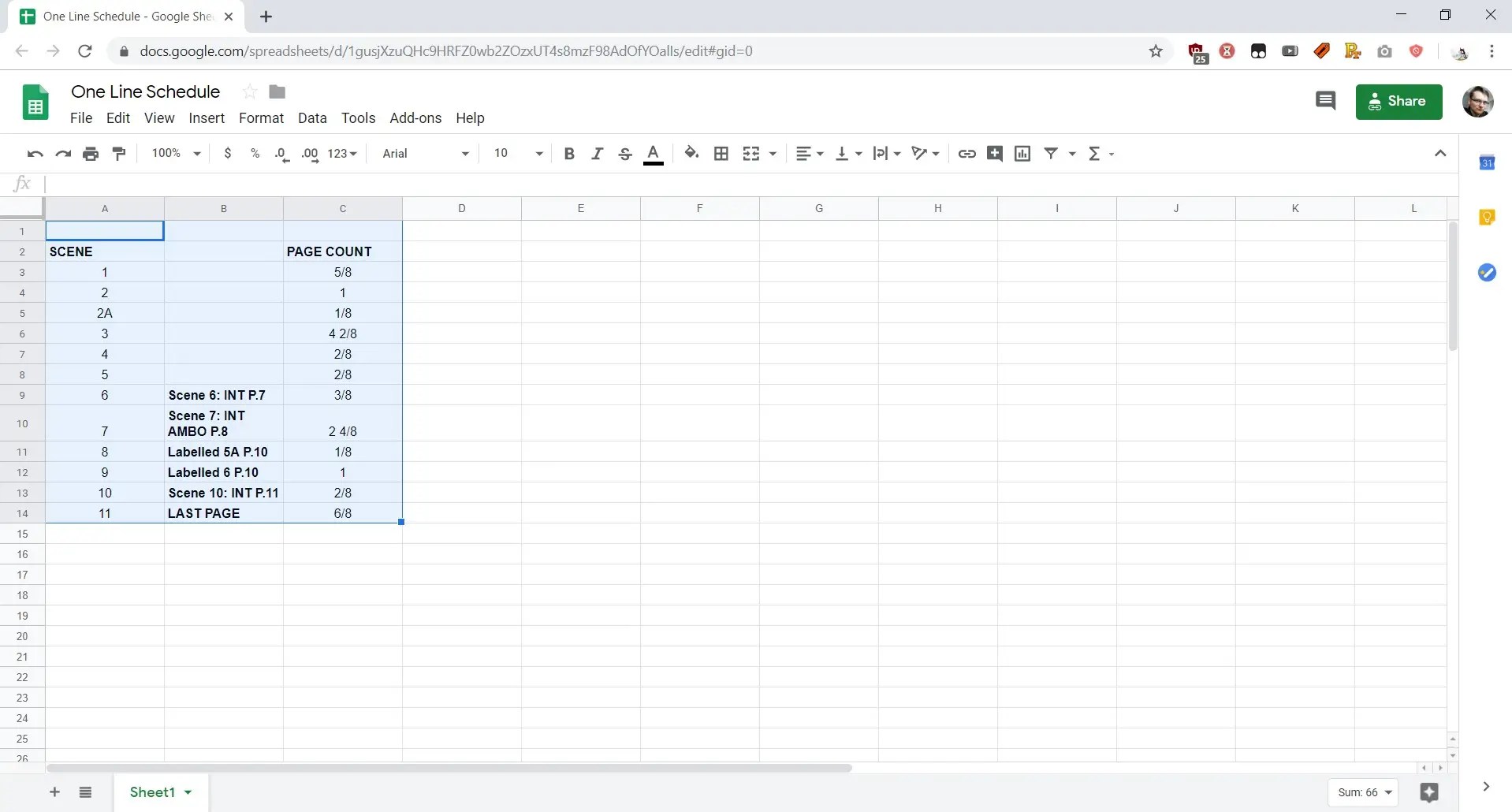Open the Tools menu
This screenshot has width=1512, height=812.
358,118
